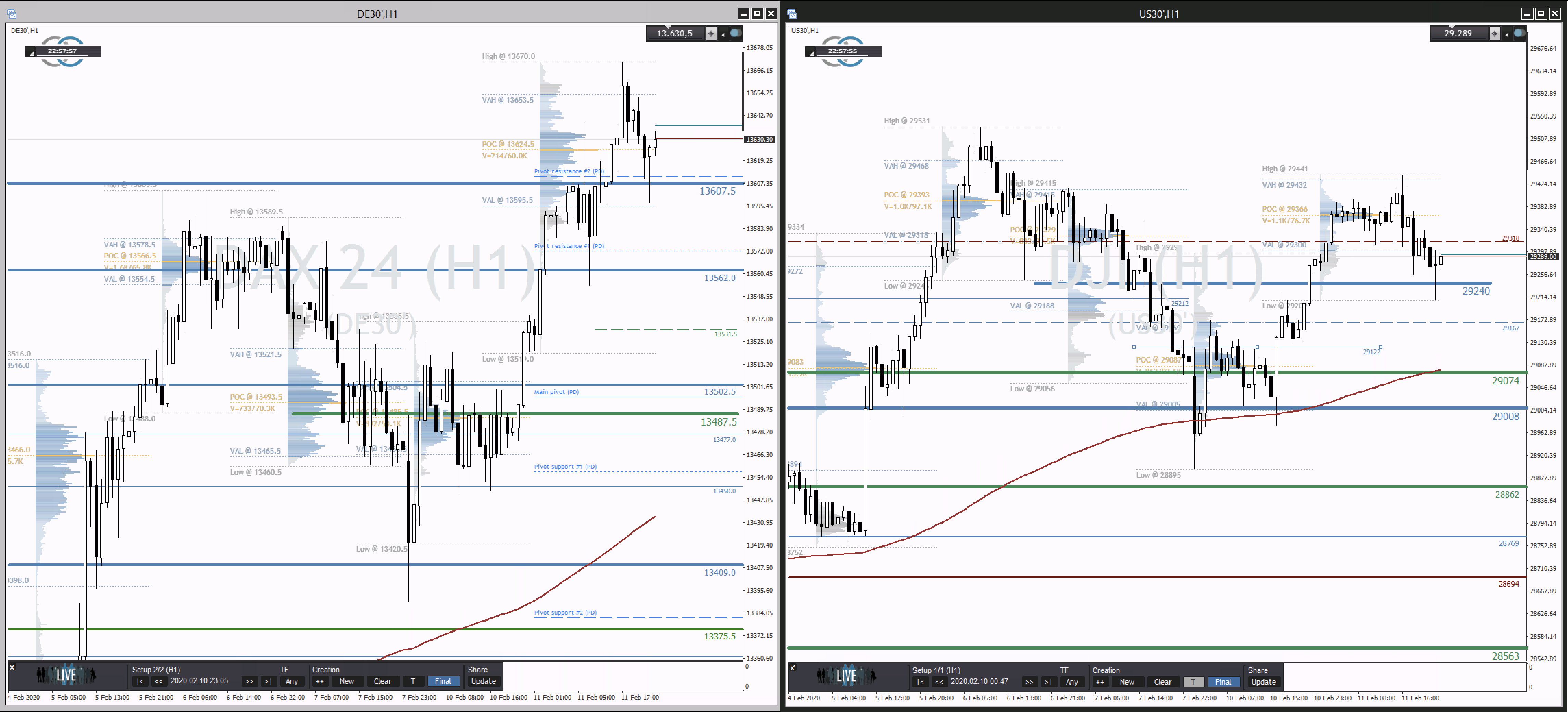Screen dimensions: 1568x712
Task: Click the crosshair icon in US30 price widget
Action: point(1494,34)
